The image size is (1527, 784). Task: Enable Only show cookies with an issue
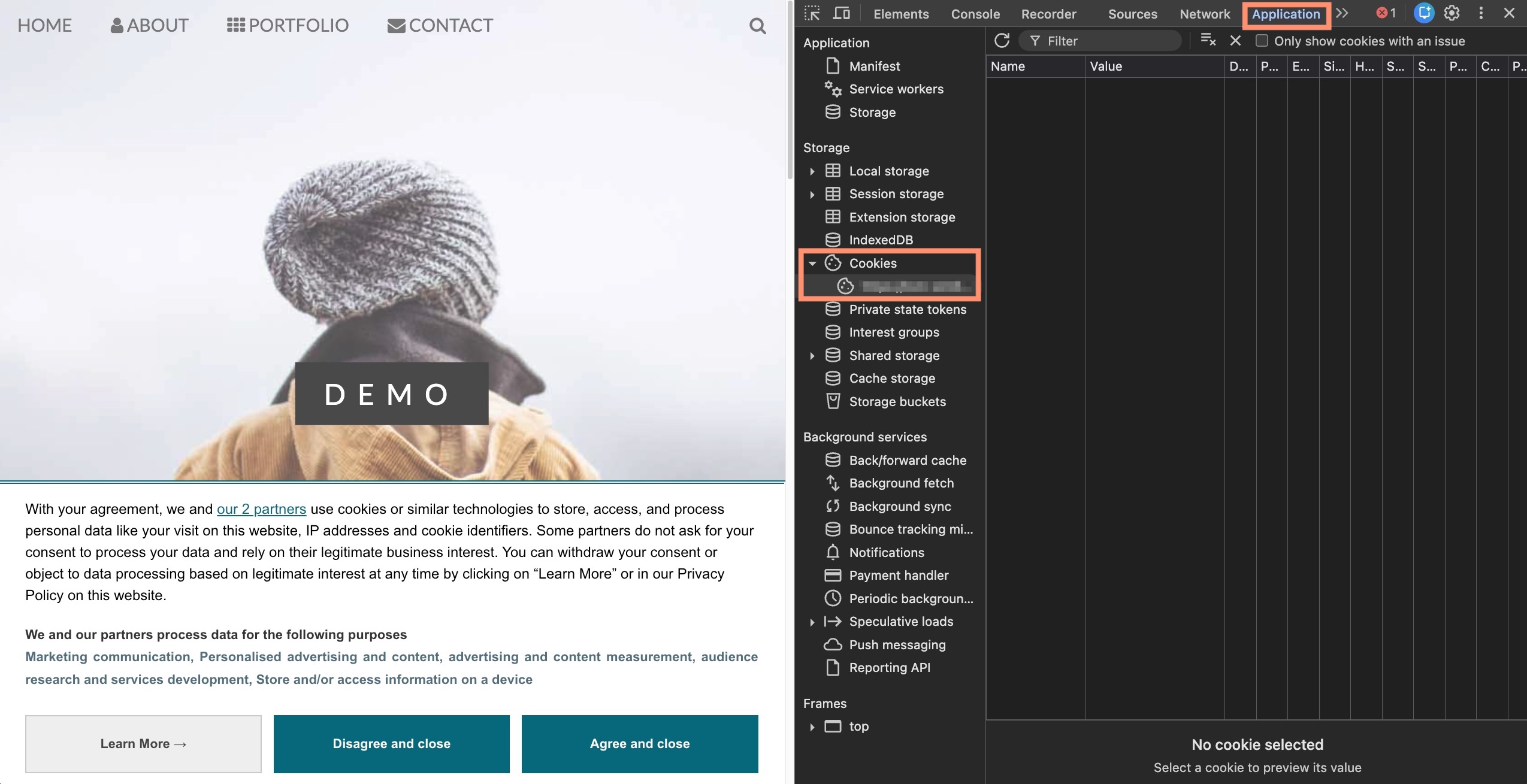[x=1262, y=41]
